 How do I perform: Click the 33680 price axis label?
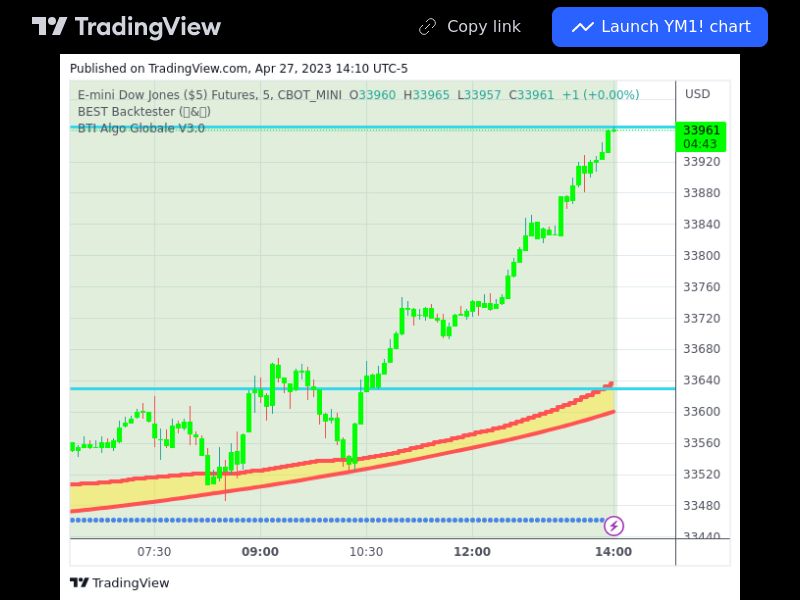(x=702, y=349)
